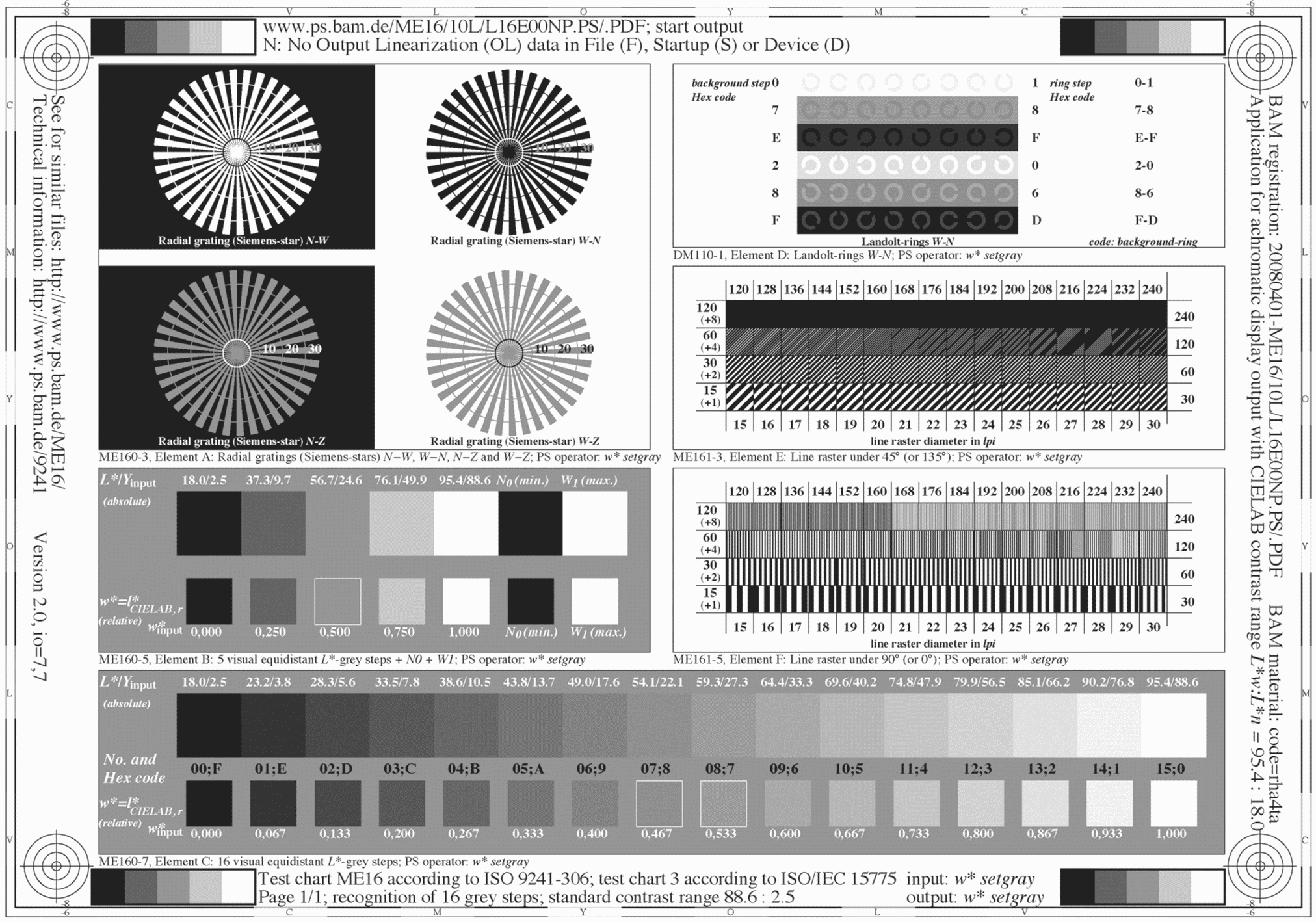Image resolution: width=1316 pixels, height=922 pixels.
Task: Click the top-right registration crosshair target
Action: 1259,57
